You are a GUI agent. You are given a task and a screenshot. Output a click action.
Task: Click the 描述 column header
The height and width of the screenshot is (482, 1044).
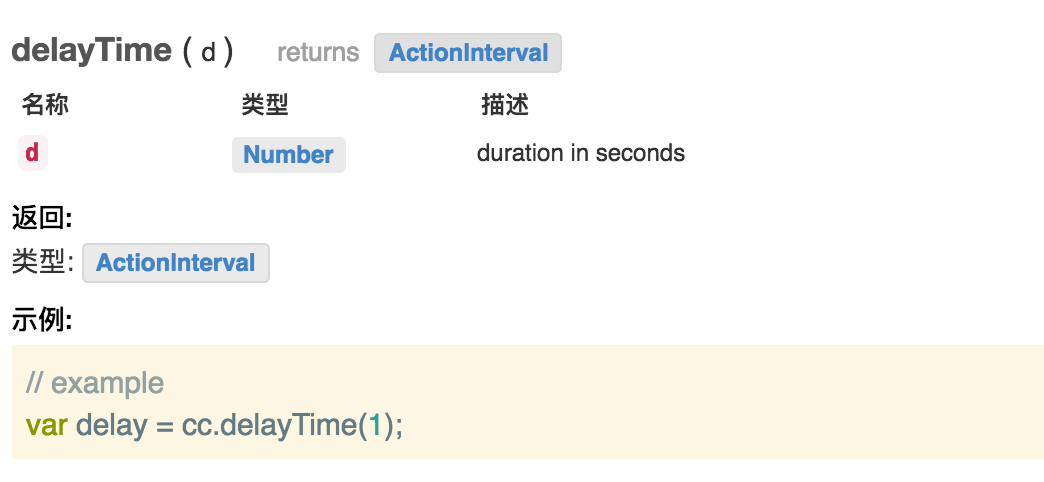(x=505, y=104)
